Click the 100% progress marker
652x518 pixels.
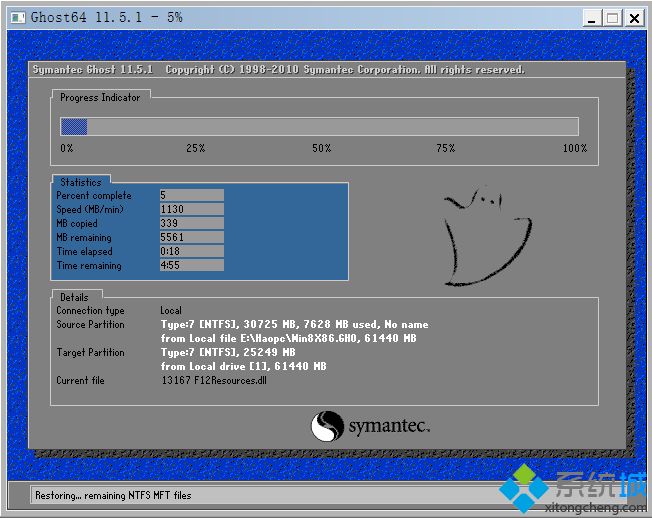(x=575, y=148)
